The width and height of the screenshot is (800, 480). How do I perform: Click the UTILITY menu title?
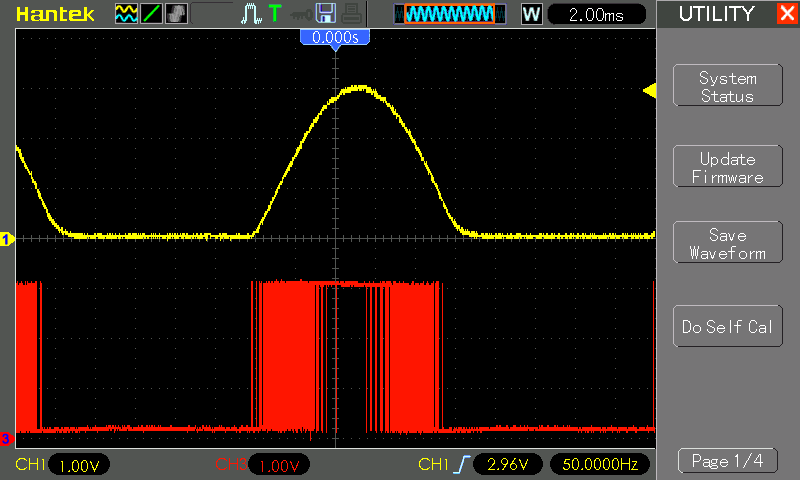pyautogui.click(x=716, y=14)
